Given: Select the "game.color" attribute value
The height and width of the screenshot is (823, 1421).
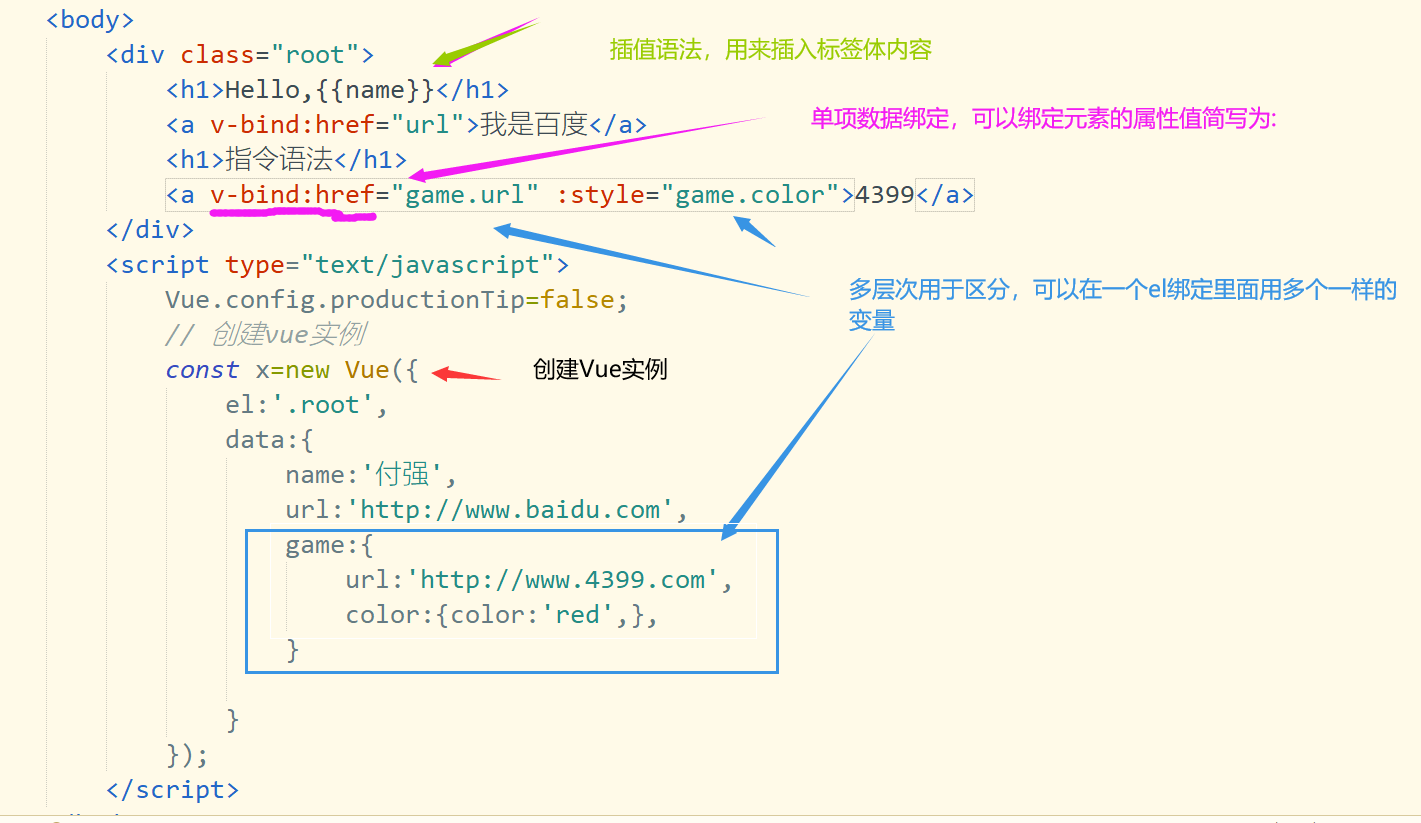Looking at the screenshot, I should (x=750, y=194).
